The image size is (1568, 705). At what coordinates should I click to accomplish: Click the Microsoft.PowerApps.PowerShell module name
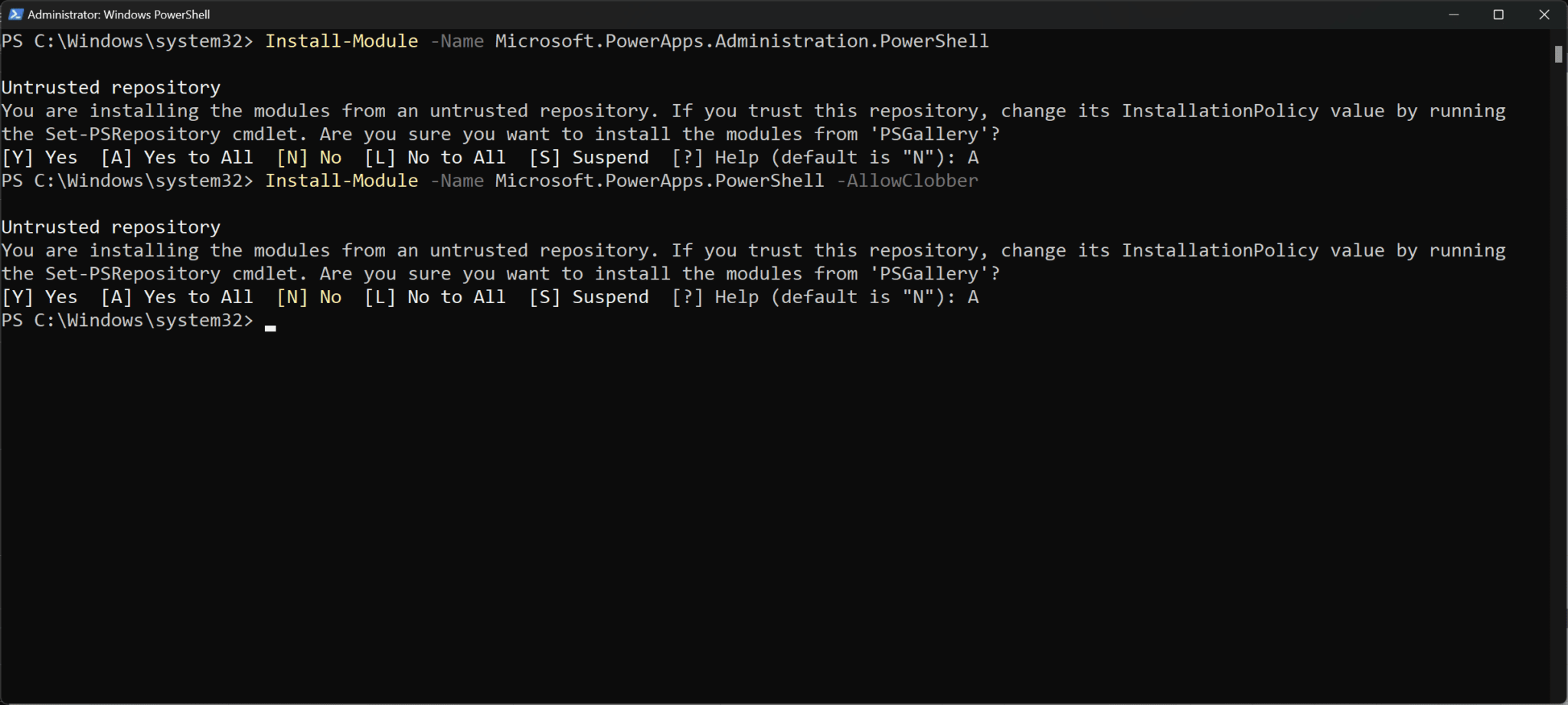point(658,181)
